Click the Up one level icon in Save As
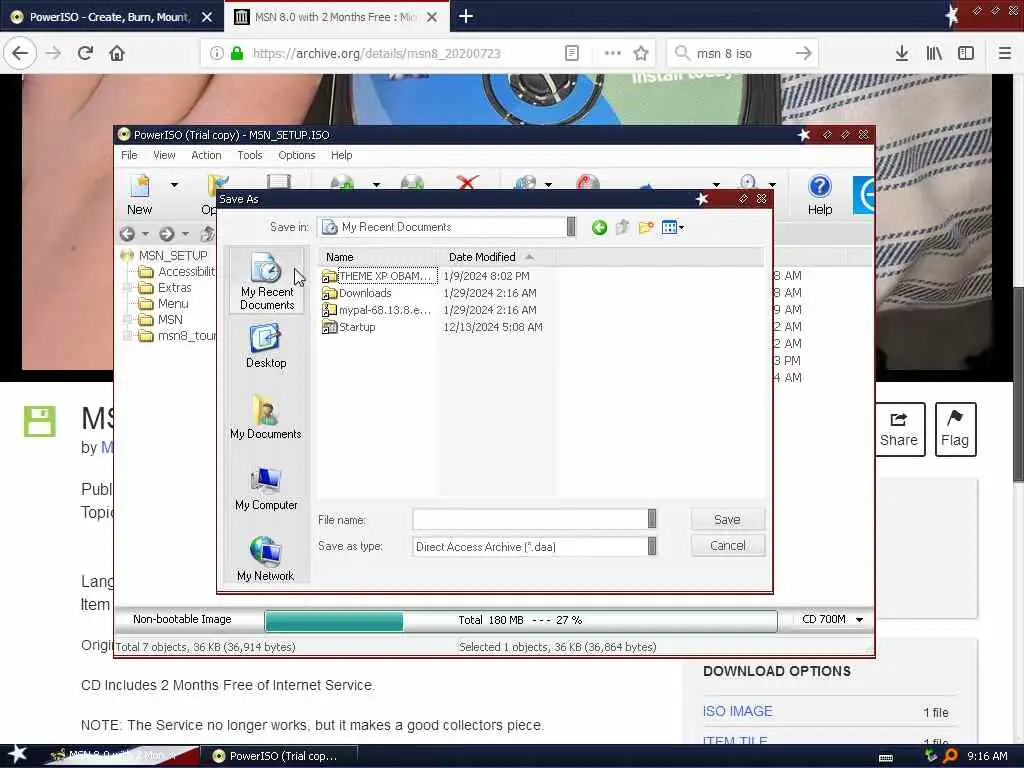Viewport: 1024px width, 768px height. click(622, 227)
